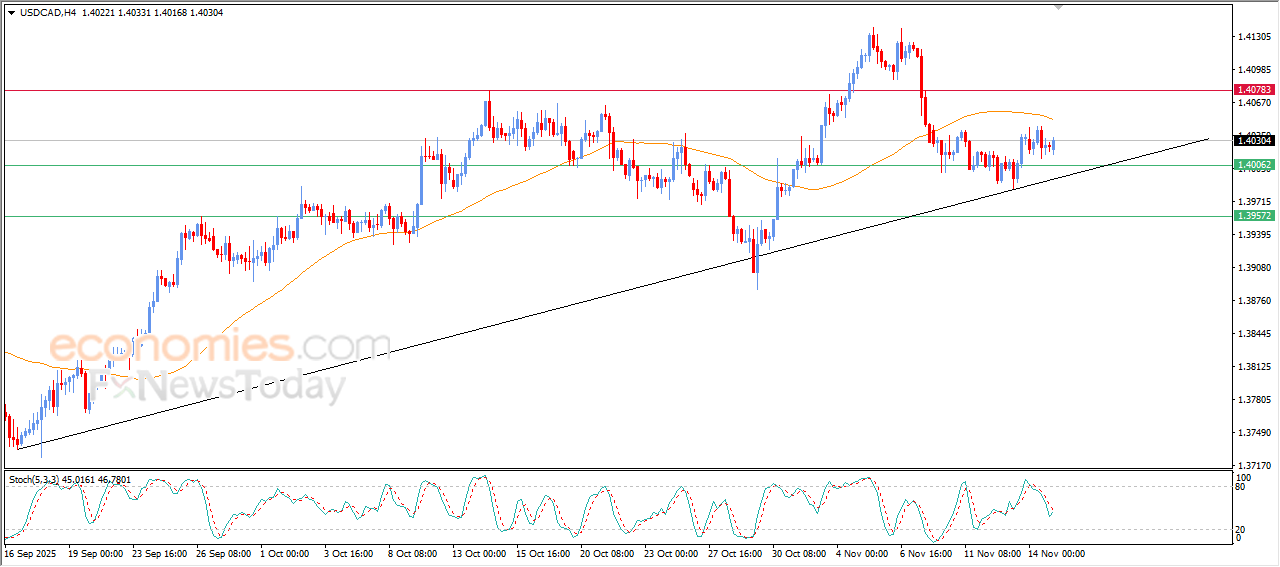Click the stochastic level 20 scale label
Image resolution: width=1280 pixels, height=567 pixels.
tap(1240, 528)
